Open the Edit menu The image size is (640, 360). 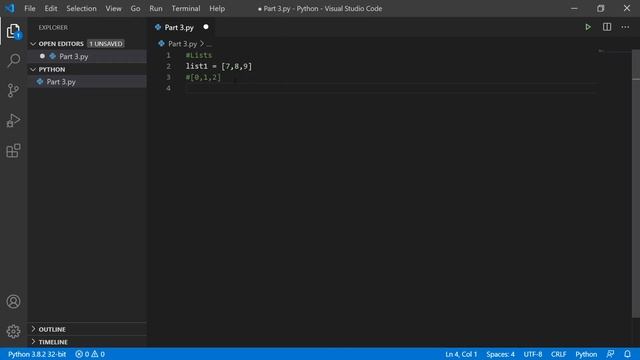(51, 8)
